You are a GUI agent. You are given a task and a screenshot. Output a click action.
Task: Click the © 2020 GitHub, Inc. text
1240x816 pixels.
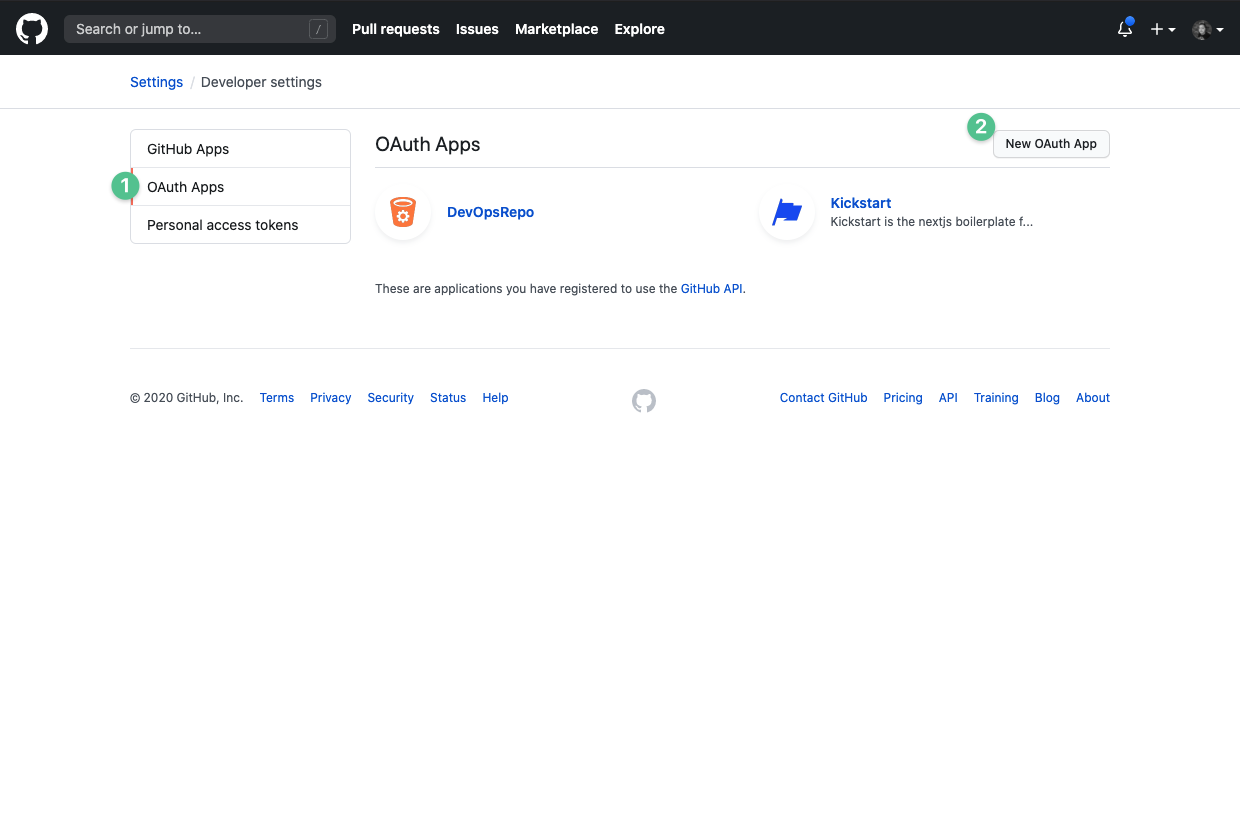(187, 398)
